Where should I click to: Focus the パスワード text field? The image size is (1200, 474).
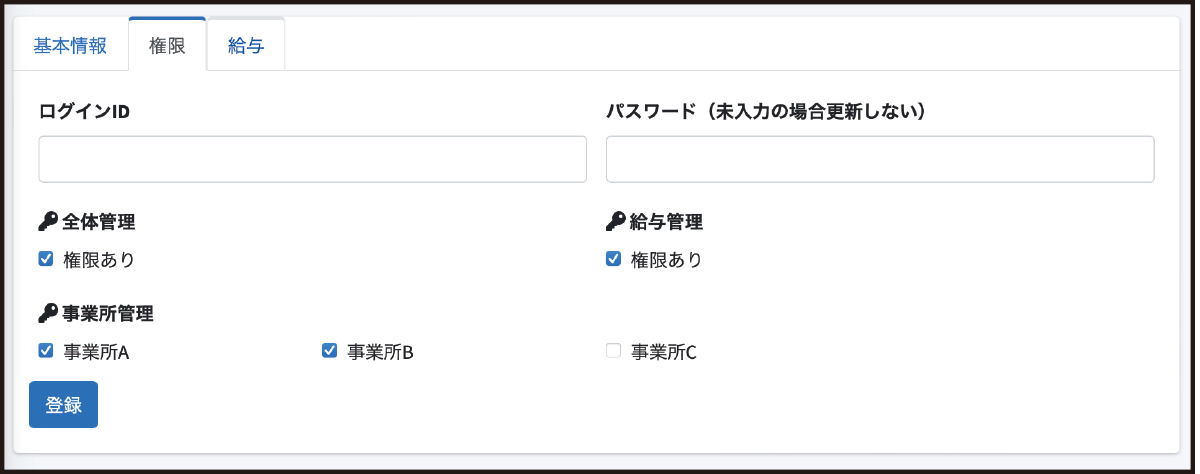[880, 159]
